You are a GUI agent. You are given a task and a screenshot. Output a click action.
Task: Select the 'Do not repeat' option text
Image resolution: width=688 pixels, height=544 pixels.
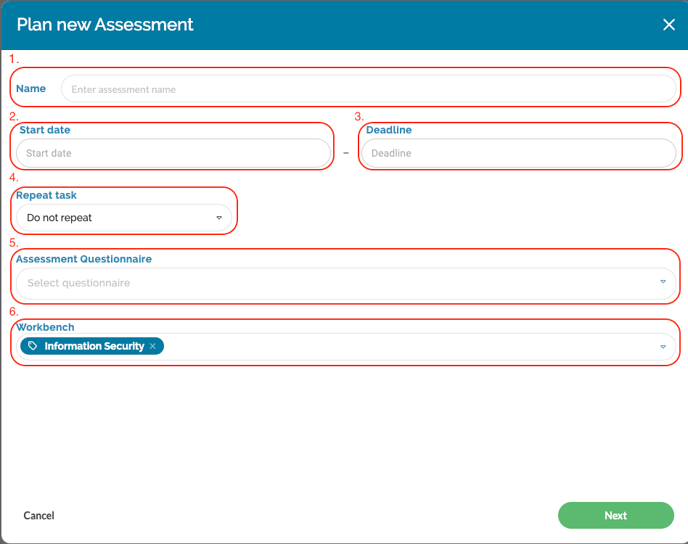click(60, 218)
